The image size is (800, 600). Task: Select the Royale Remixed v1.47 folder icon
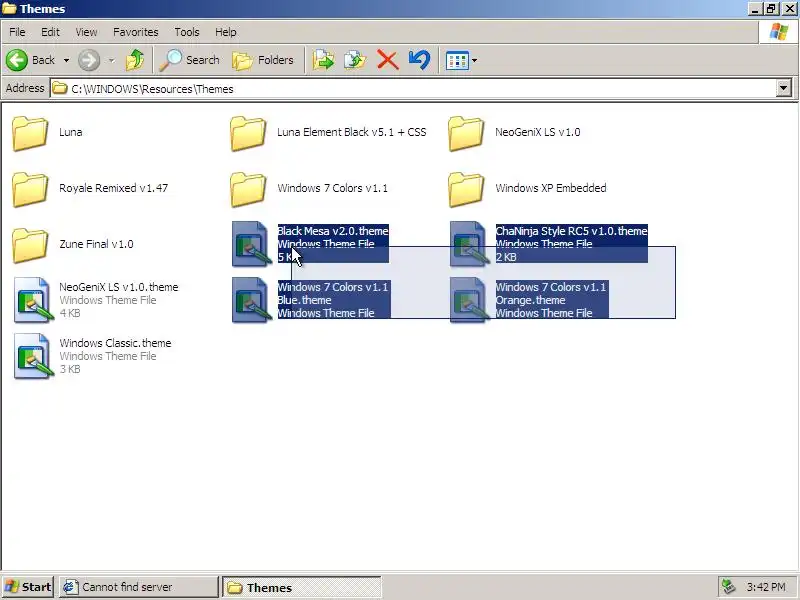point(30,189)
